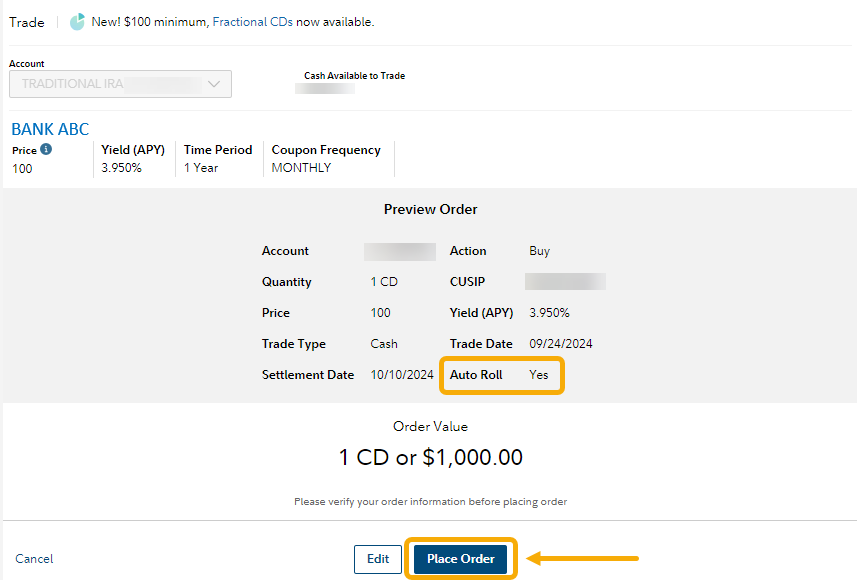Click the pie chart icon near Fractional CDs
The height and width of the screenshot is (580, 857).
tap(77, 22)
